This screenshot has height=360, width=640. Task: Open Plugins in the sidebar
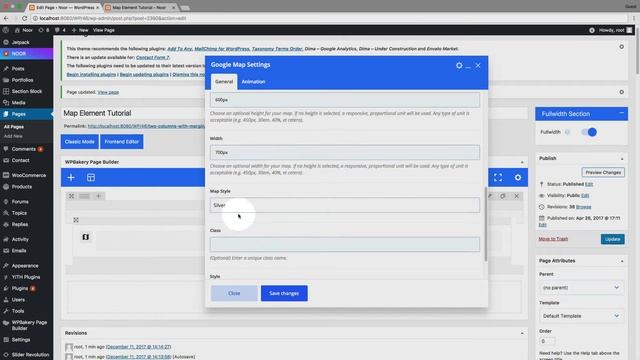click(20, 289)
